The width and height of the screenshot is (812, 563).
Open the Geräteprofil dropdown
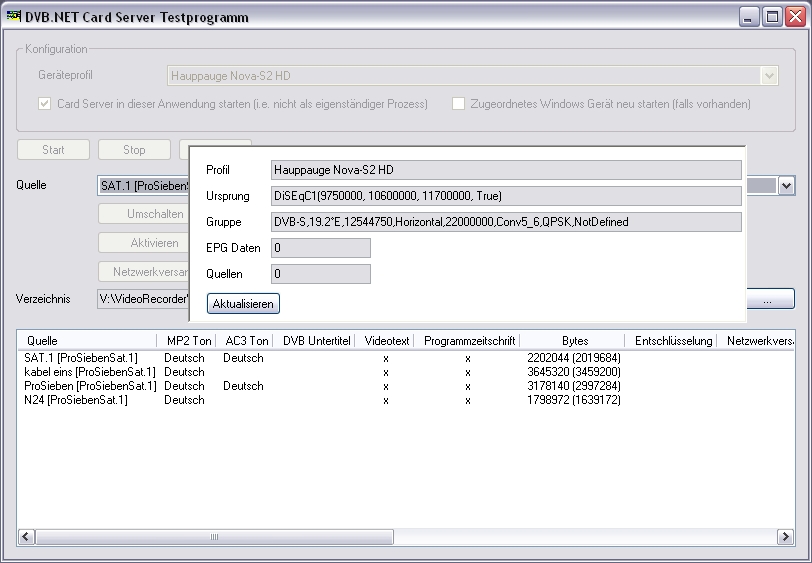pos(769,75)
